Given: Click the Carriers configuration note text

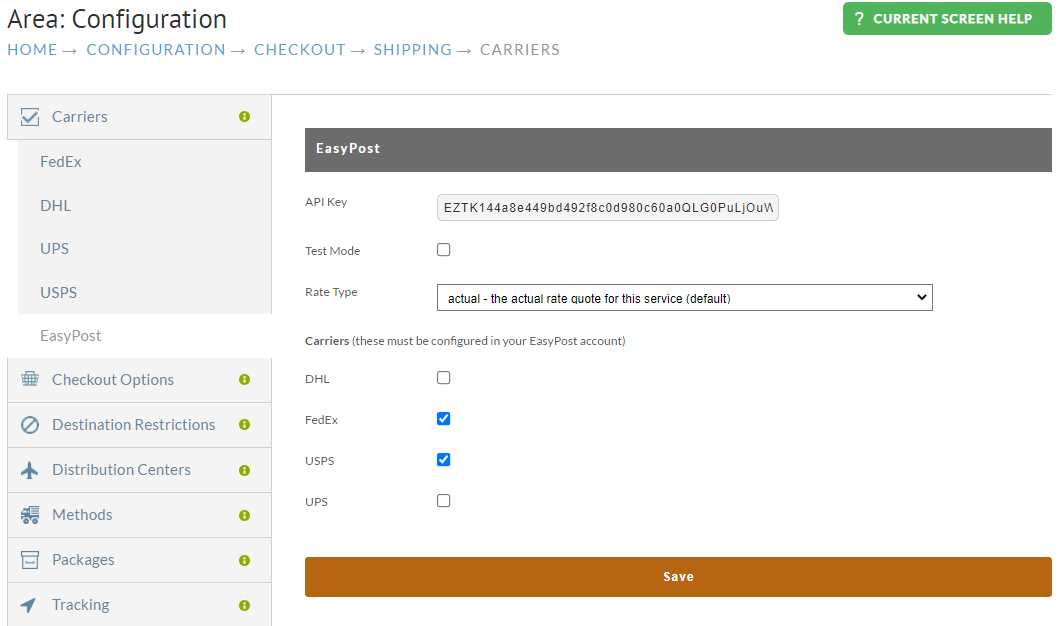Looking at the screenshot, I should point(465,341).
